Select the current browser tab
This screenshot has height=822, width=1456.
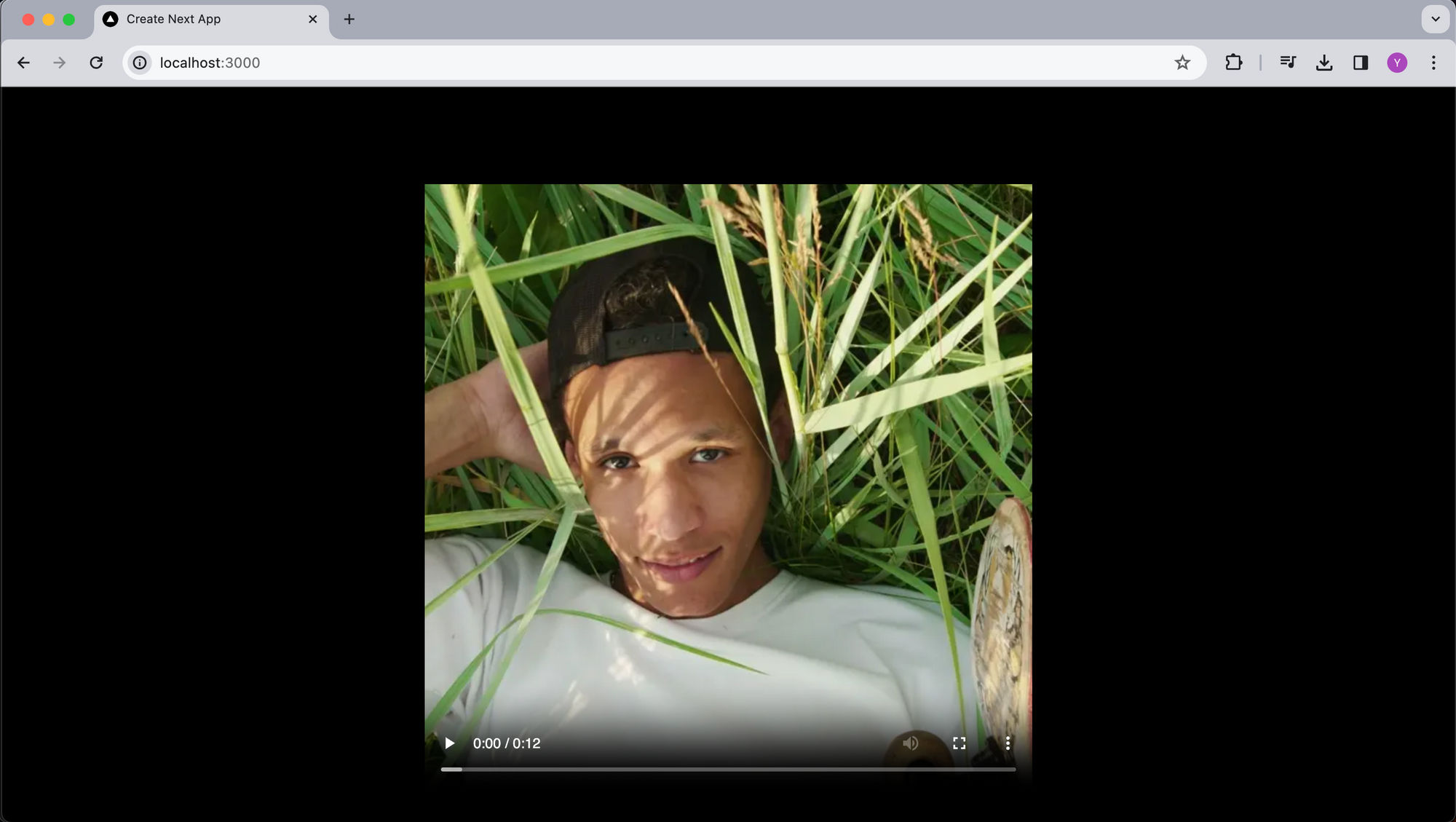(x=209, y=19)
